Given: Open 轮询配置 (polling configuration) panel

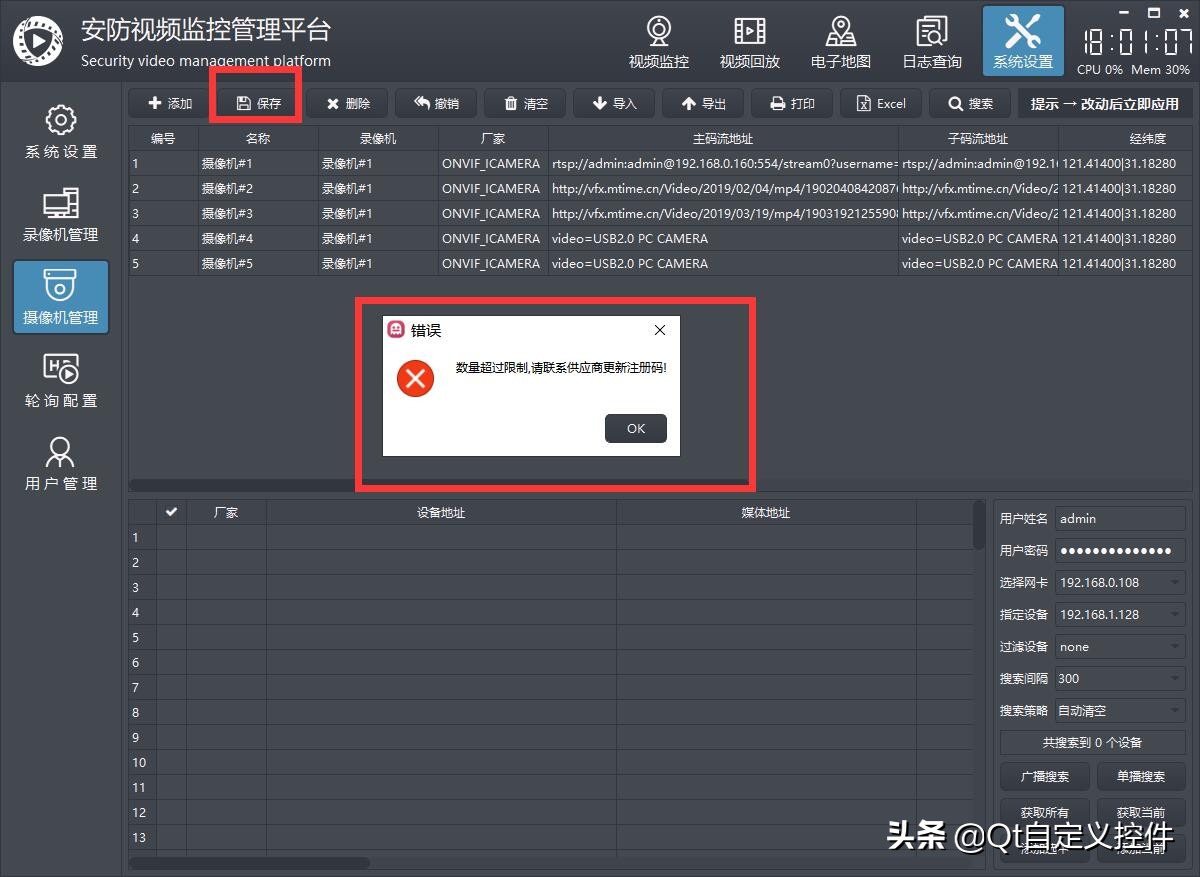Looking at the screenshot, I should click(x=60, y=380).
